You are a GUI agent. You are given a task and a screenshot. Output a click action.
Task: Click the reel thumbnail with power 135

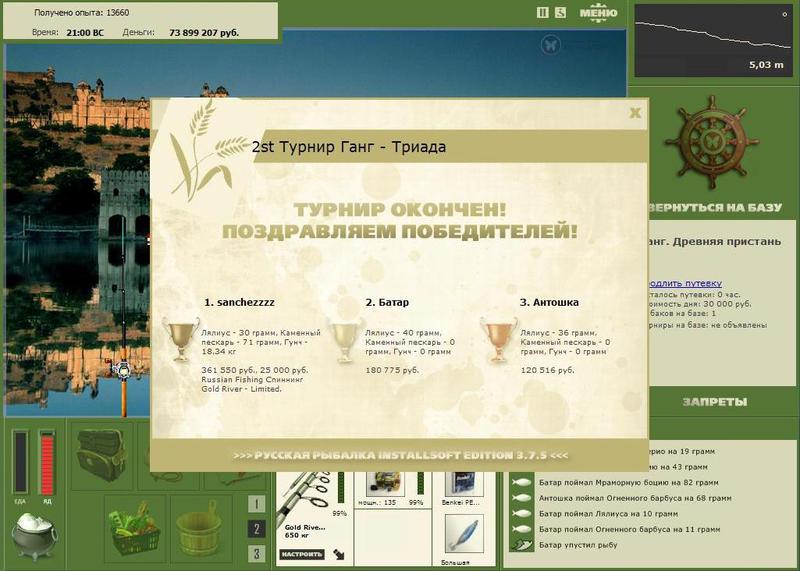tap(386, 484)
